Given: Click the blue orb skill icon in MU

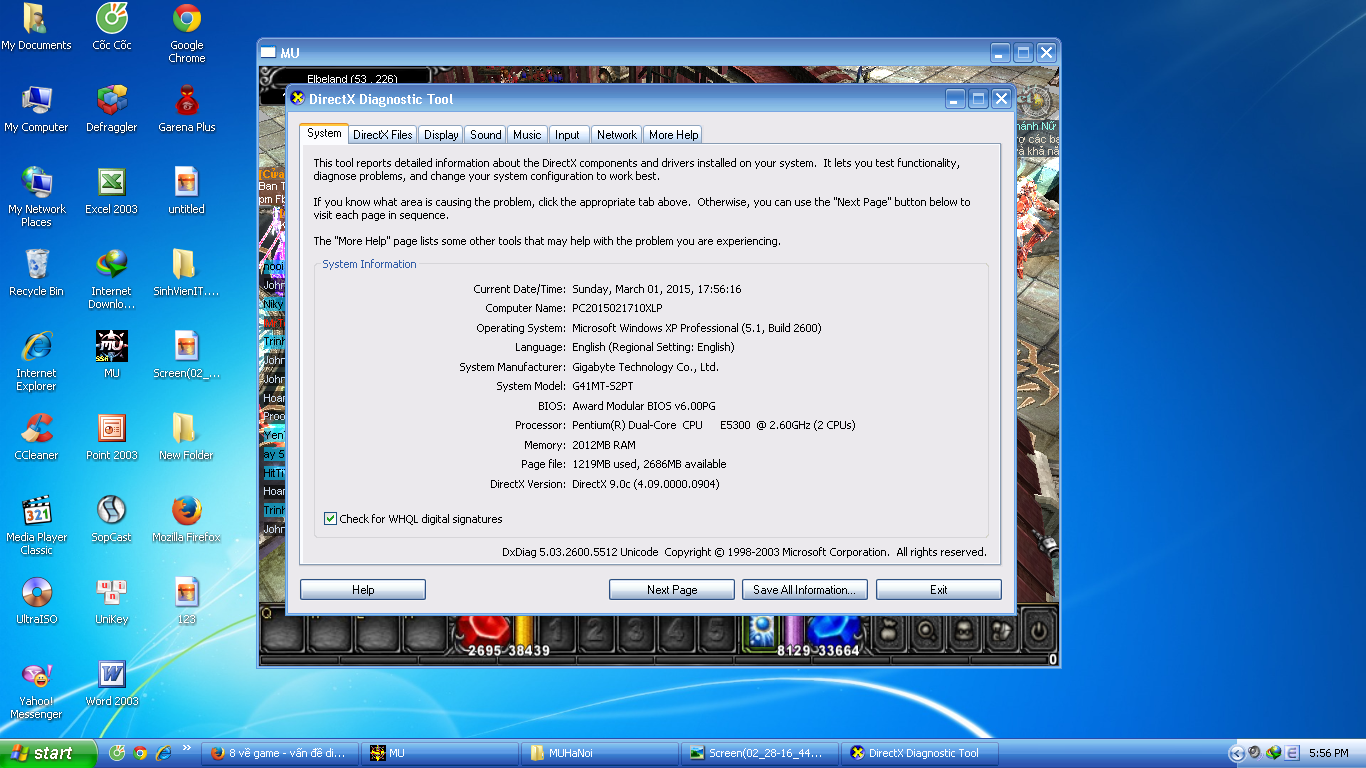Looking at the screenshot, I should click(762, 630).
